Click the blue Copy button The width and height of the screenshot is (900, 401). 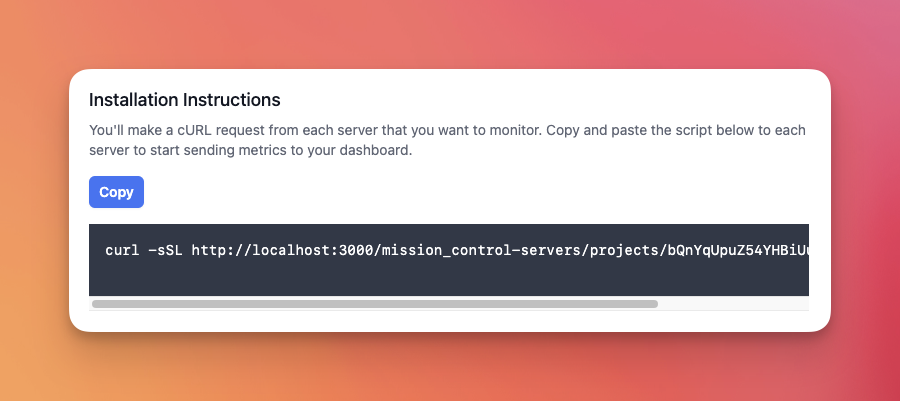116,192
